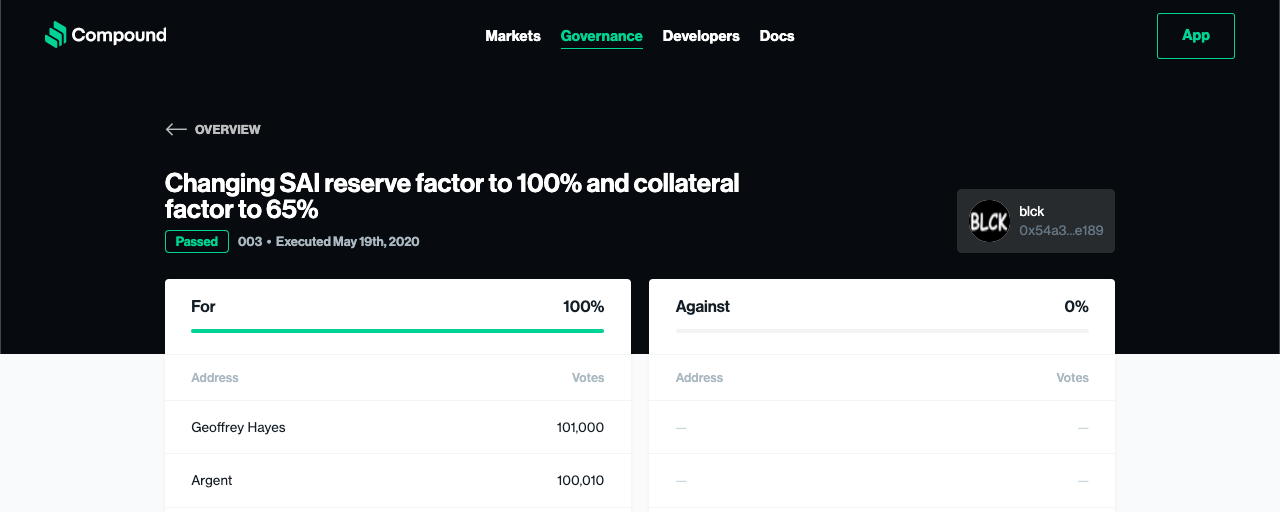Click the back arrow beside Overview
The width and height of the screenshot is (1280, 512).
[176, 130]
